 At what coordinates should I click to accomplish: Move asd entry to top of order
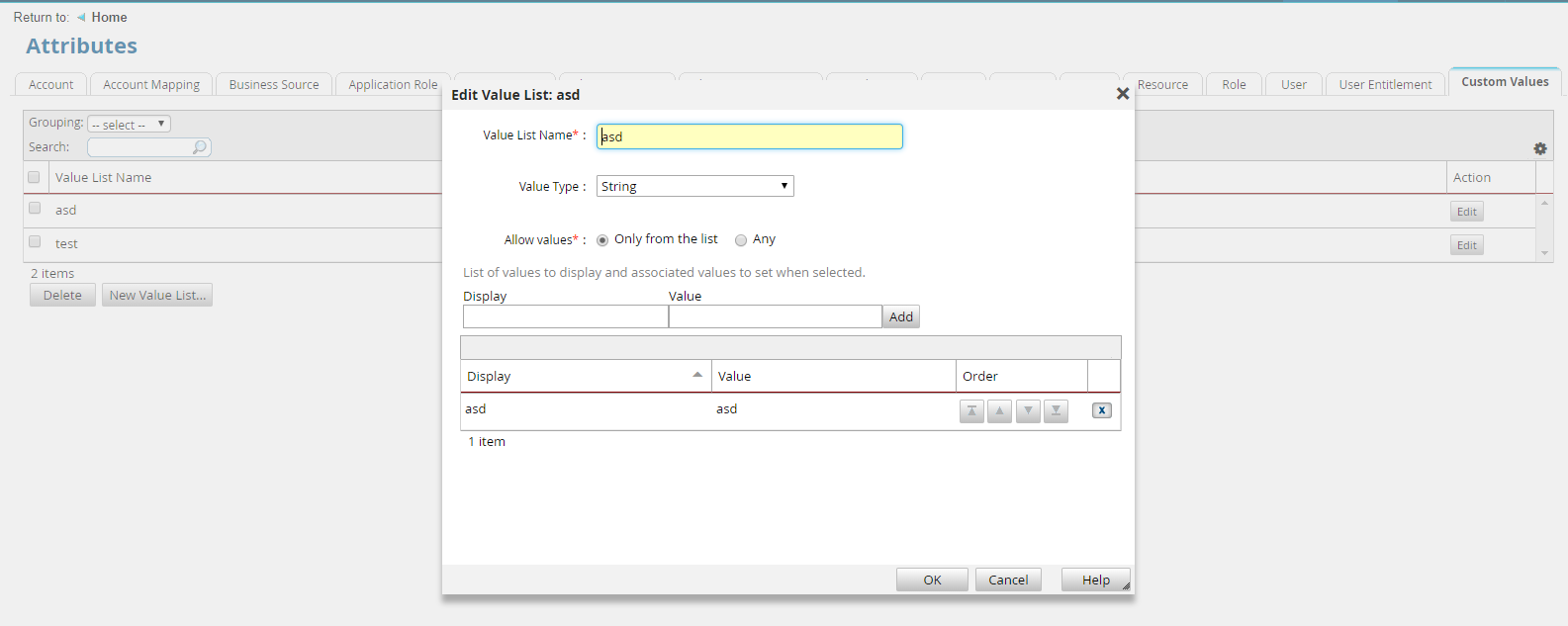click(971, 411)
